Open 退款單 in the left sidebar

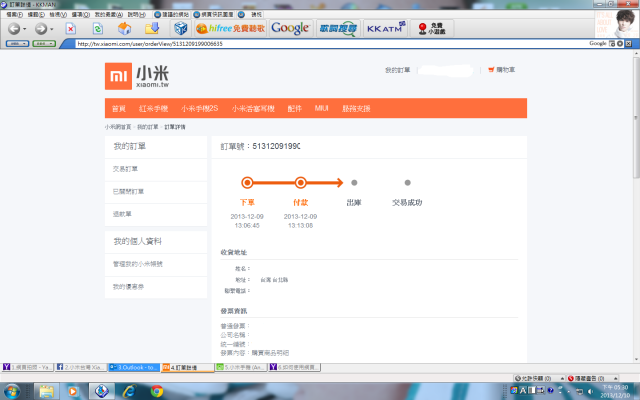(x=122, y=214)
